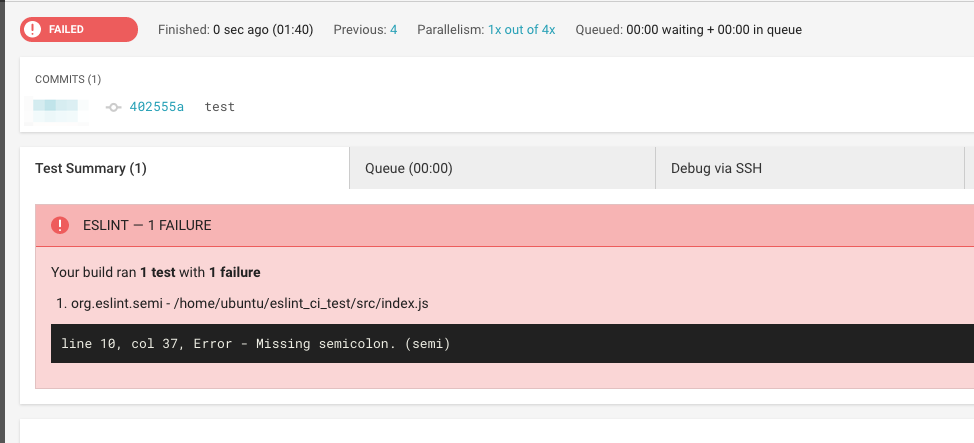The height and width of the screenshot is (443, 974).
Task: Click the exclamation icon in FAILED badge
Action: [34, 29]
